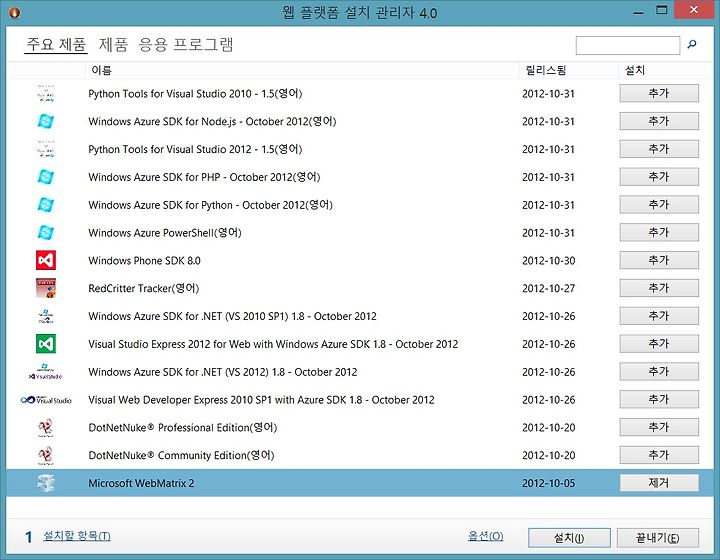Image resolution: width=720 pixels, height=560 pixels.
Task: Switch to the 응용 프로그램 tab
Action: tap(186, 45)
